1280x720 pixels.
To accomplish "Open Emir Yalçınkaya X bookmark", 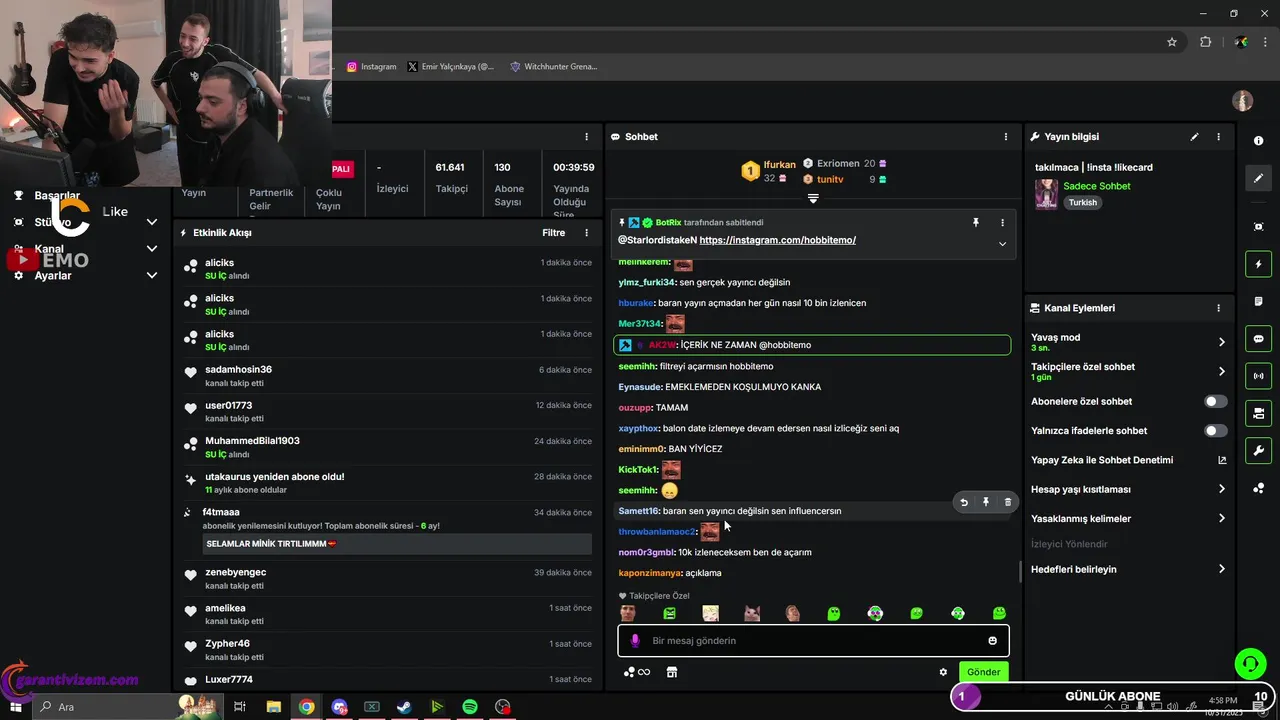I will (x=450, y=67).
